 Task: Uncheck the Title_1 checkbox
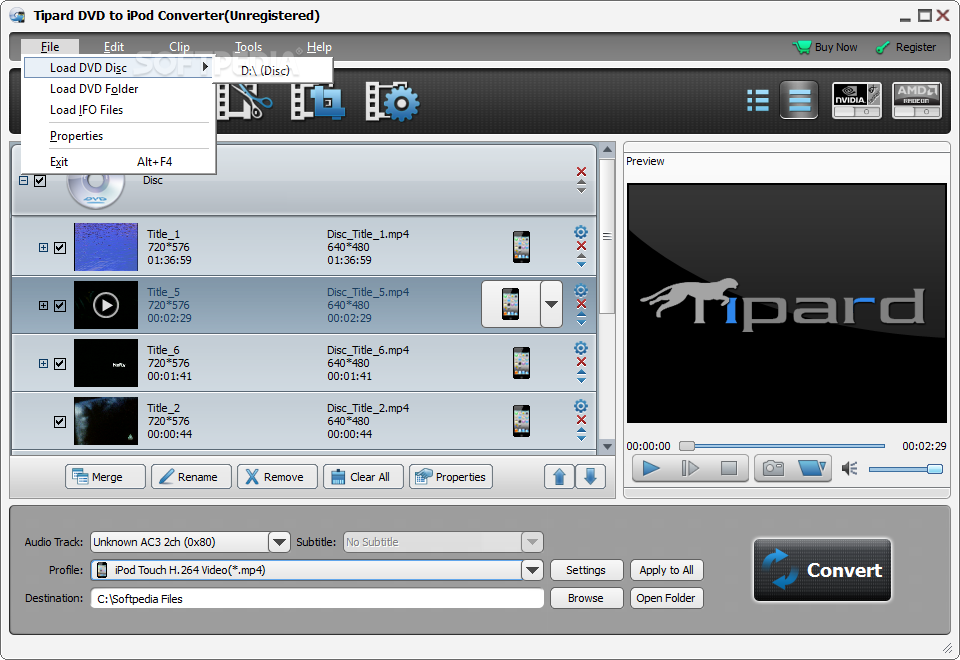[x=59, y=248]
